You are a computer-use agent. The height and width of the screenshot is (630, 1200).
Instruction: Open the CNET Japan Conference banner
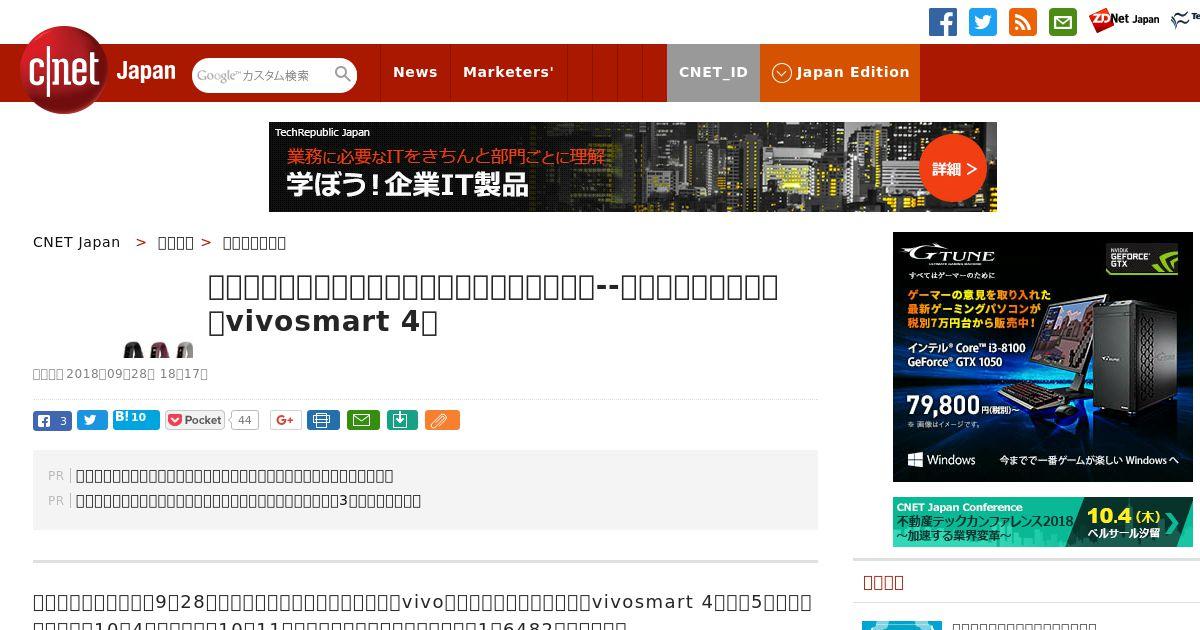pos(1043,522)
